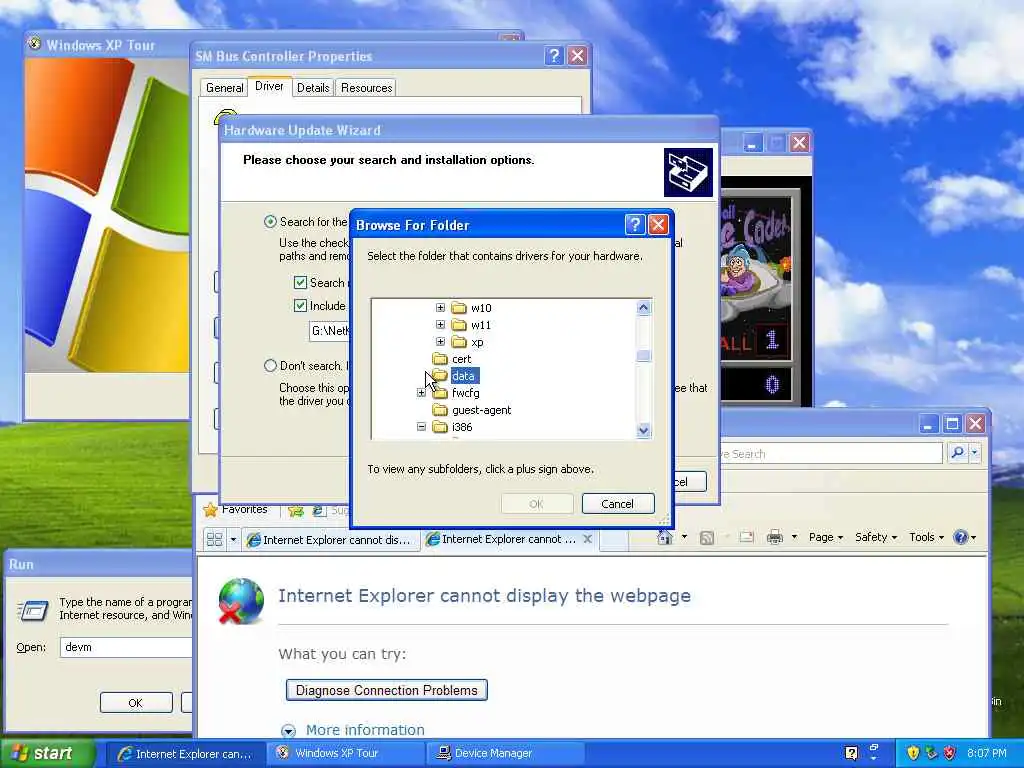Switch to the General tab in Properties
This screenshot has width=1024, height=768.
click(224, 88)
